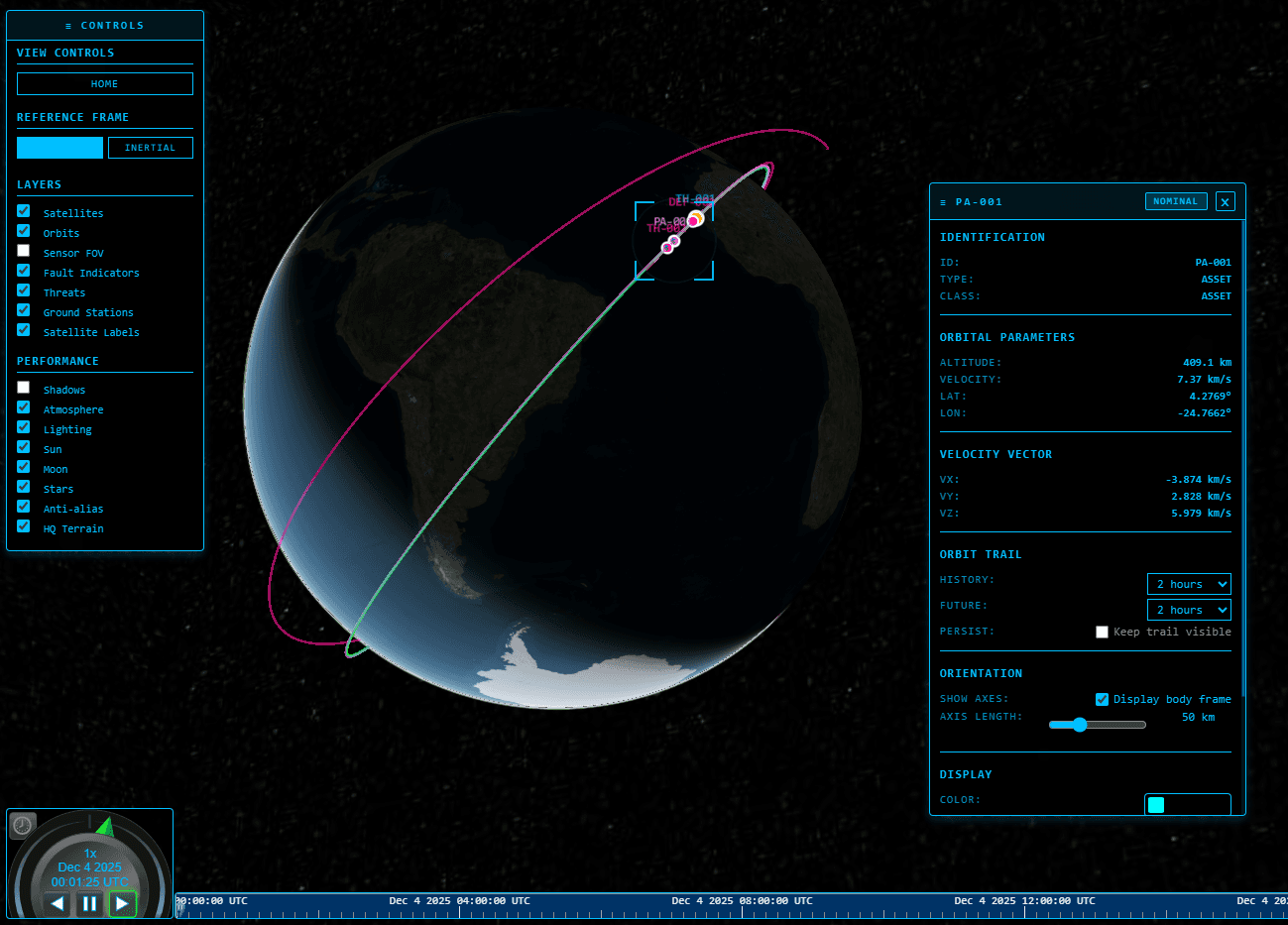The image size is (1288, 925).
Task: Open the satellite color swatch under Display
Action: pyautogui.click(x=1155, y=804)
